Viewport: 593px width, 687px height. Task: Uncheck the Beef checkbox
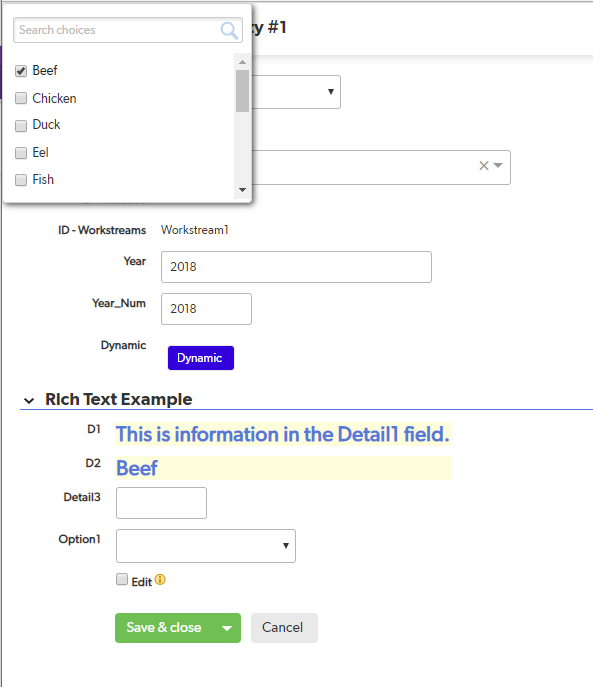point(21,71)
